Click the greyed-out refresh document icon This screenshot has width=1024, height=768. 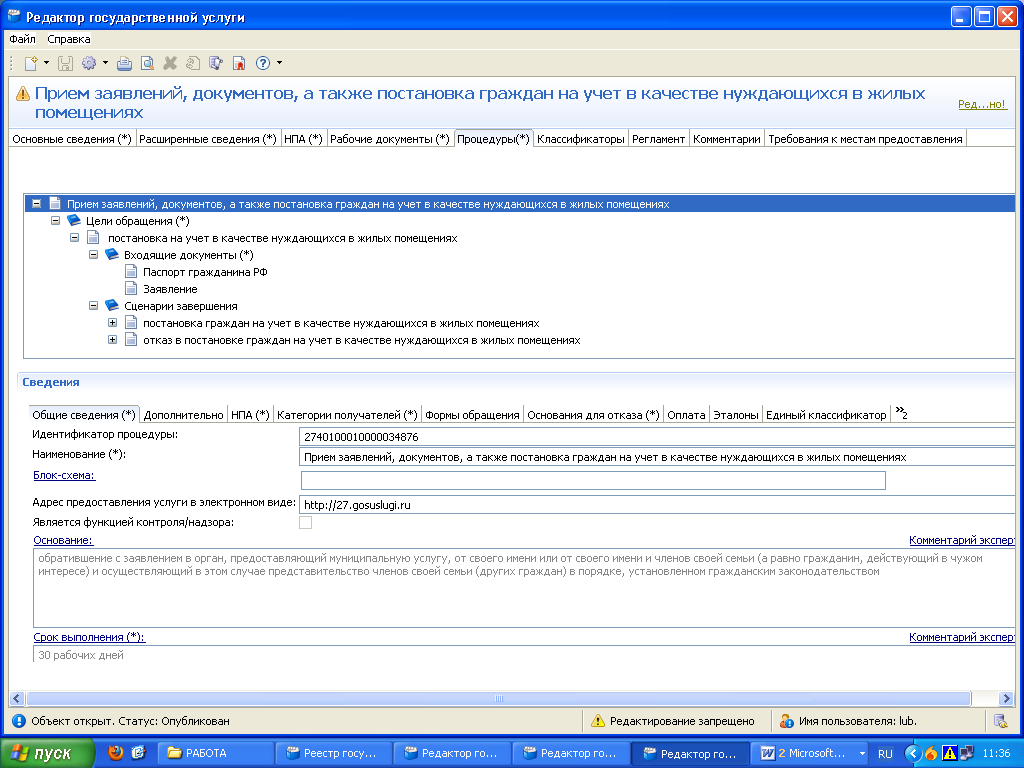(x=193, y=63)
